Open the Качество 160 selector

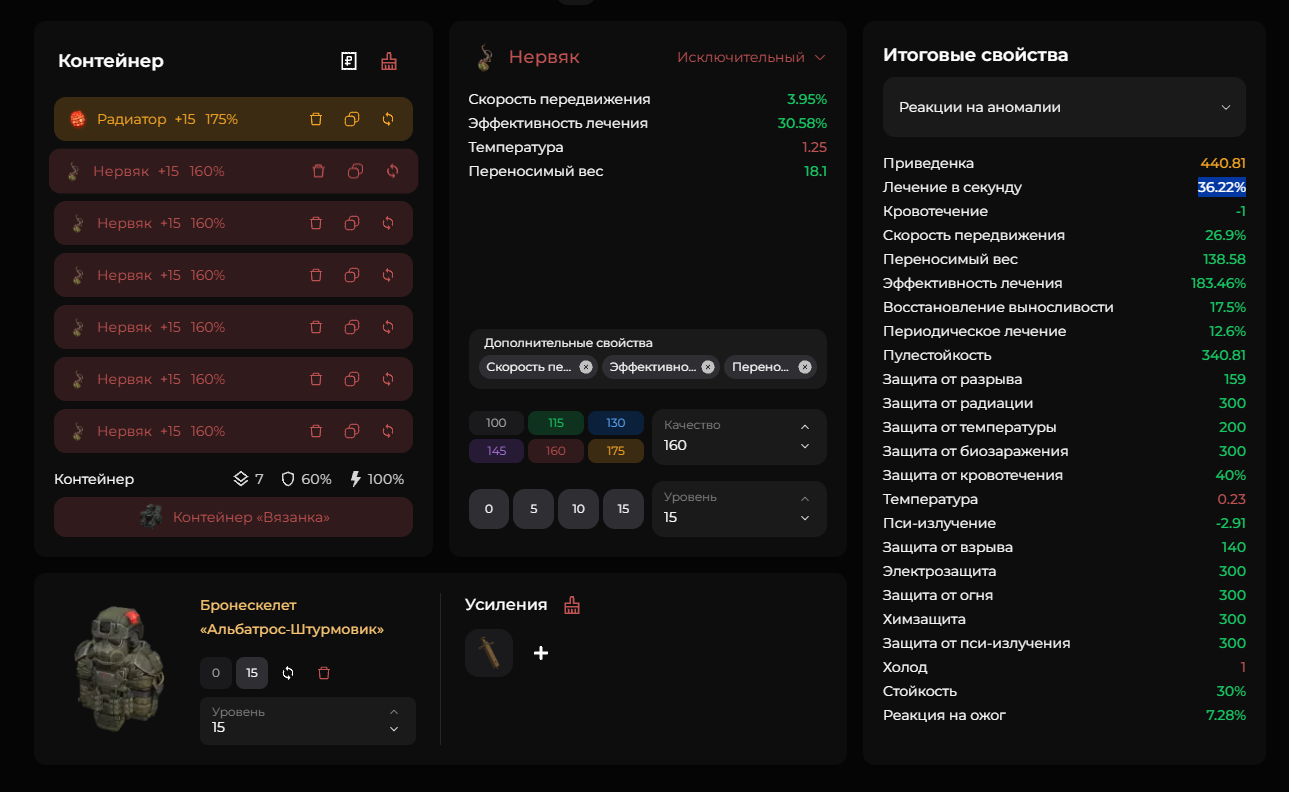coord(739,437)
